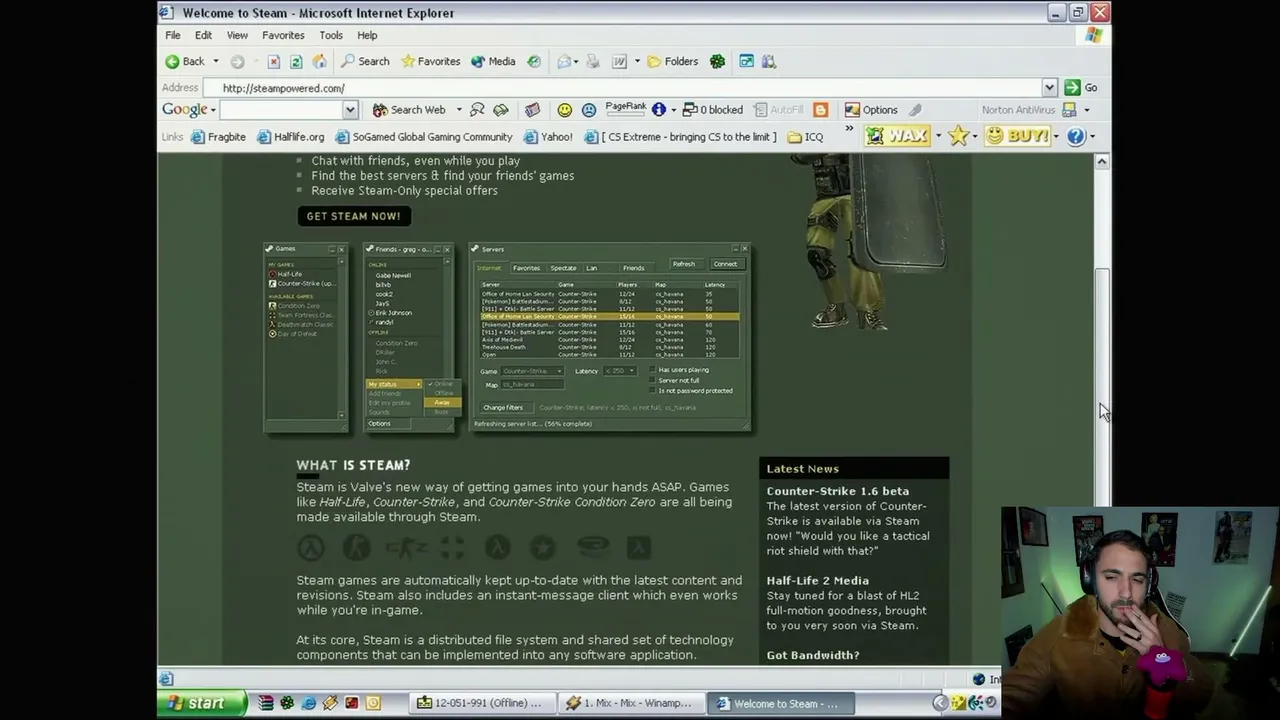Open the Favorites pane
The height and width of the screenshot is (720, 1280).
point(431,61)
